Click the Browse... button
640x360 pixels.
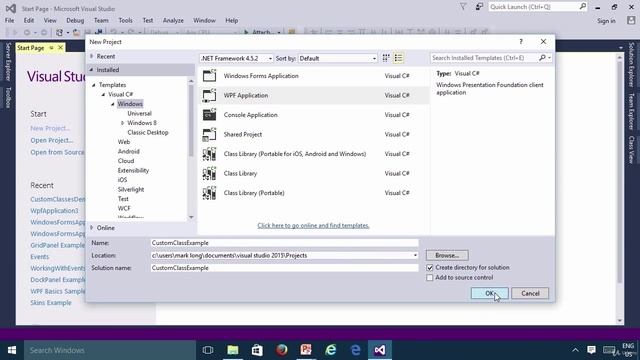(447, 256)
